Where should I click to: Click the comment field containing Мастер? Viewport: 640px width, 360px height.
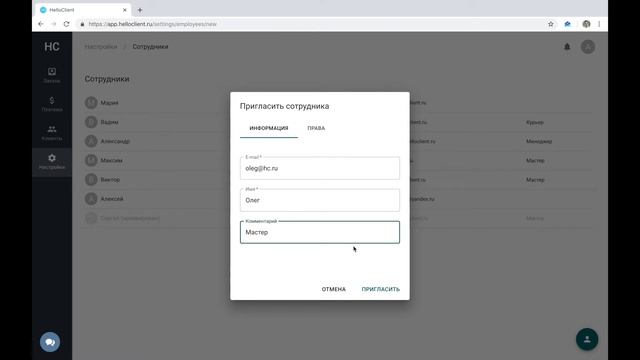(x=320, y=232)
